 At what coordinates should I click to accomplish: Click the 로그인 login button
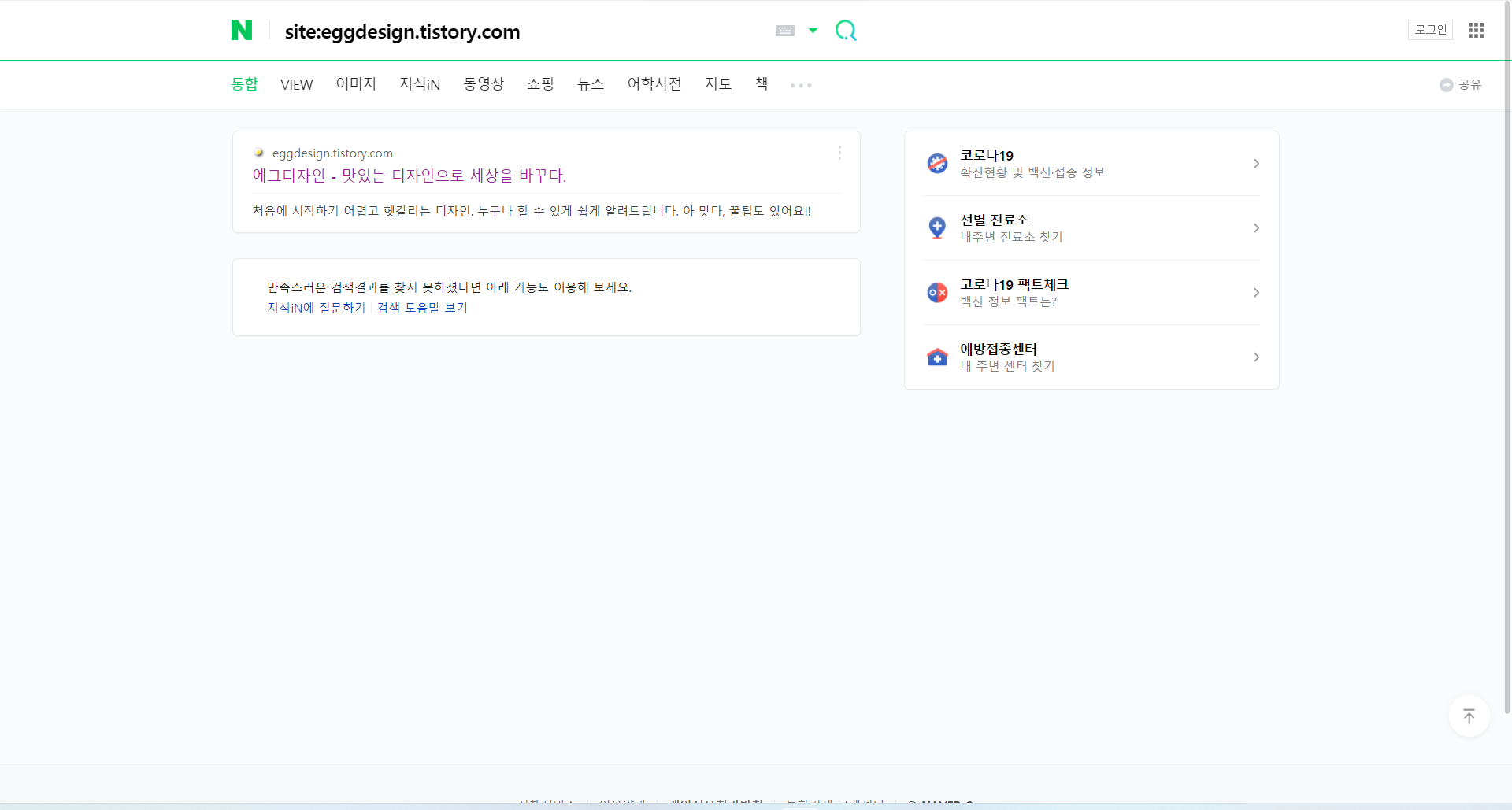pyautogui.click(x=1430, y=30)
